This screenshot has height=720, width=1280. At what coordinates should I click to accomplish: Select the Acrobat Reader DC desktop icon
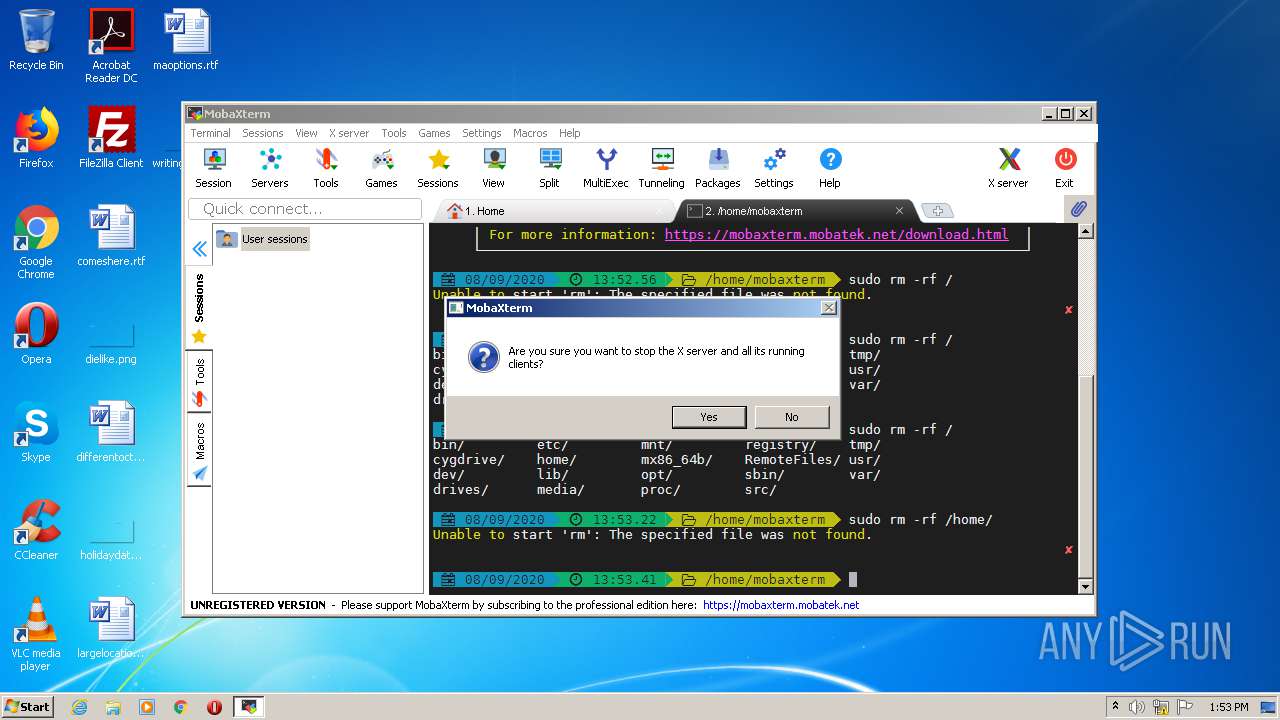(111, 46)
